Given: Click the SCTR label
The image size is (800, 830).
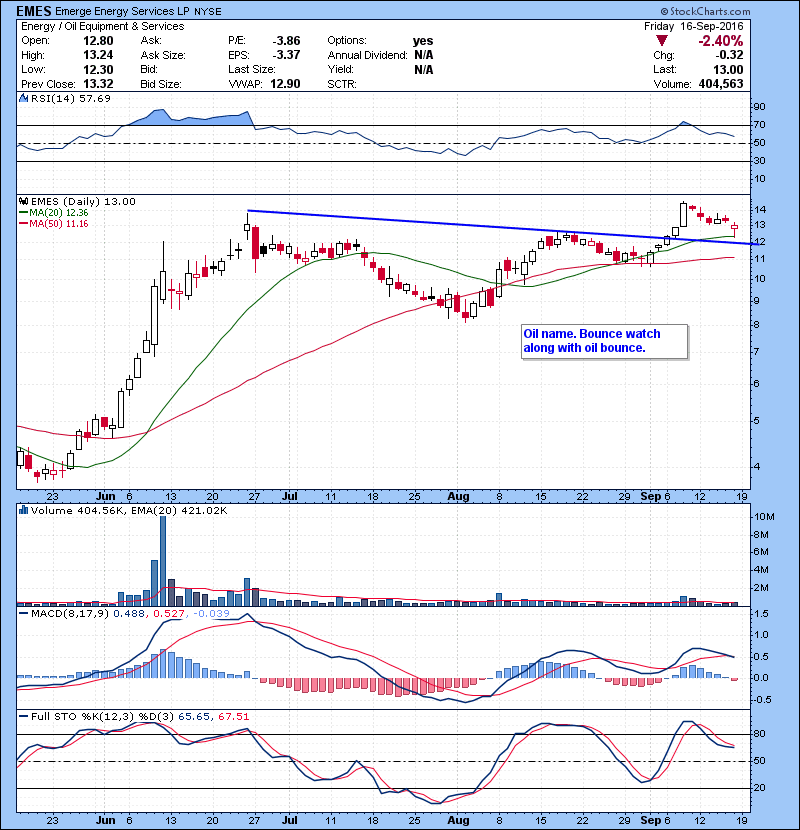Looking at the screenshot, I should pyautogui.click(x=342, y=84).
